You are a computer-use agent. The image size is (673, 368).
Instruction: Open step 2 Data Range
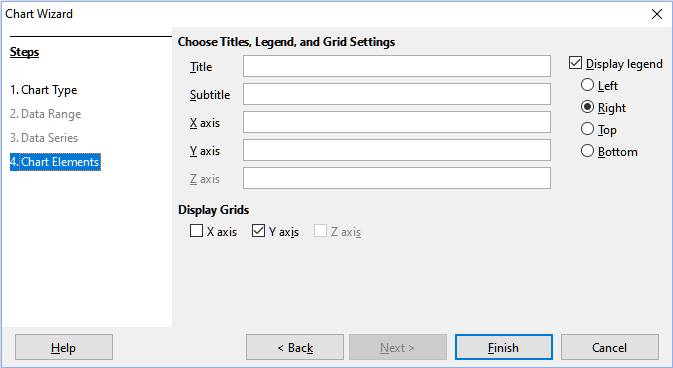click(45, 114)
